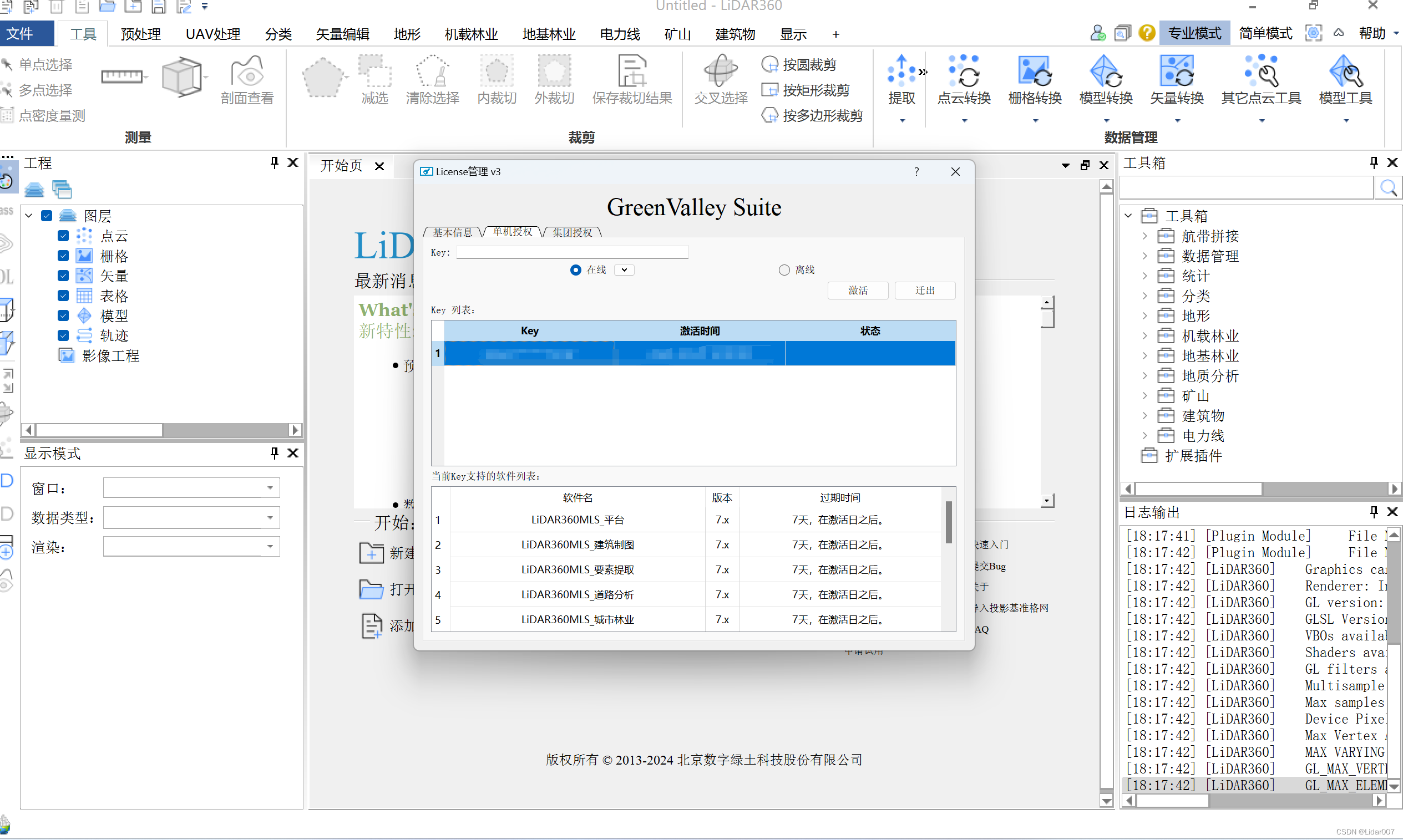Open the 文件 file menu
The width and height of the screenshot is (1403, 840).
(27, 33)
